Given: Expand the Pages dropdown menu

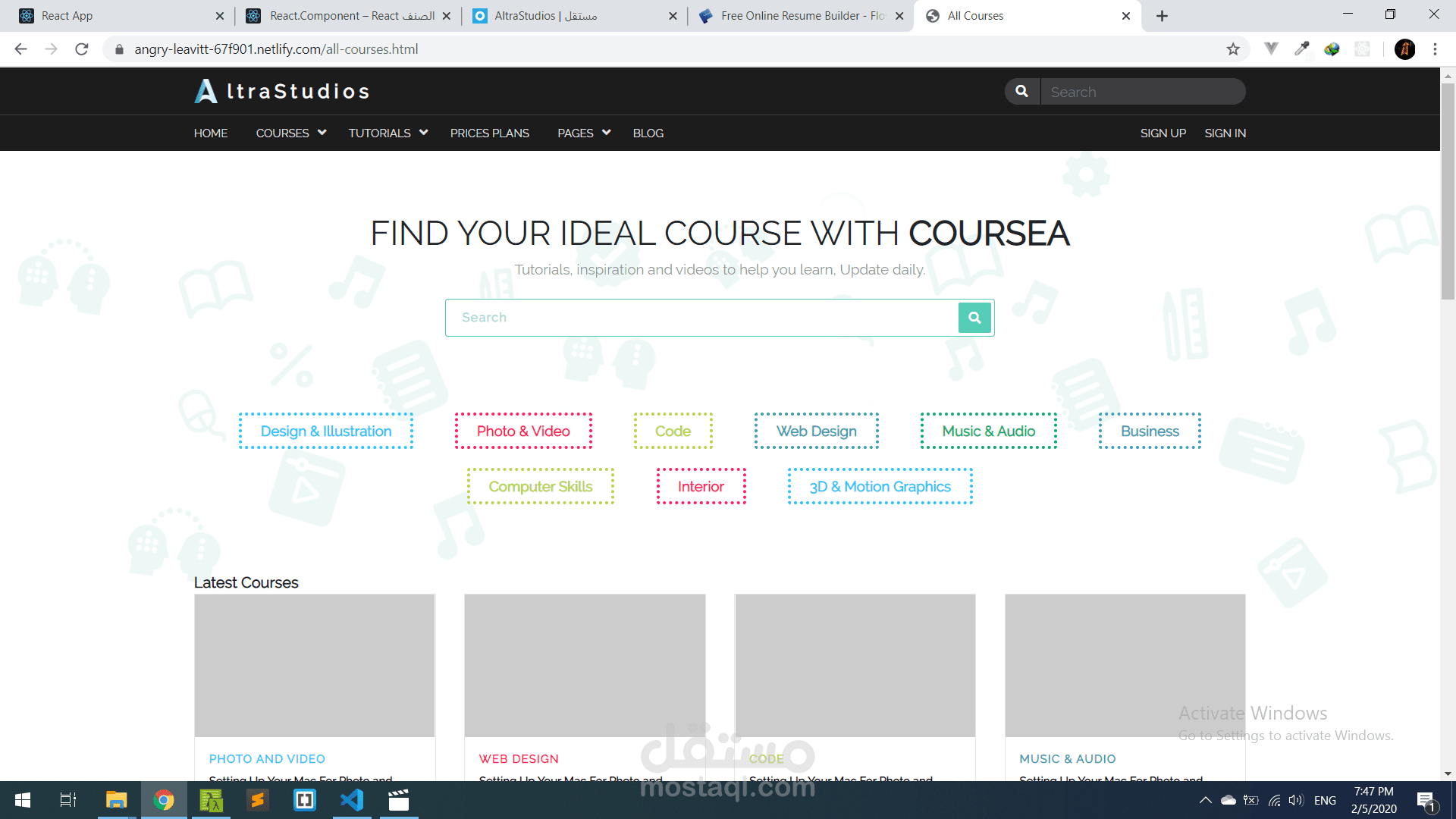Looking at the screenshot, I should point(584,133).
